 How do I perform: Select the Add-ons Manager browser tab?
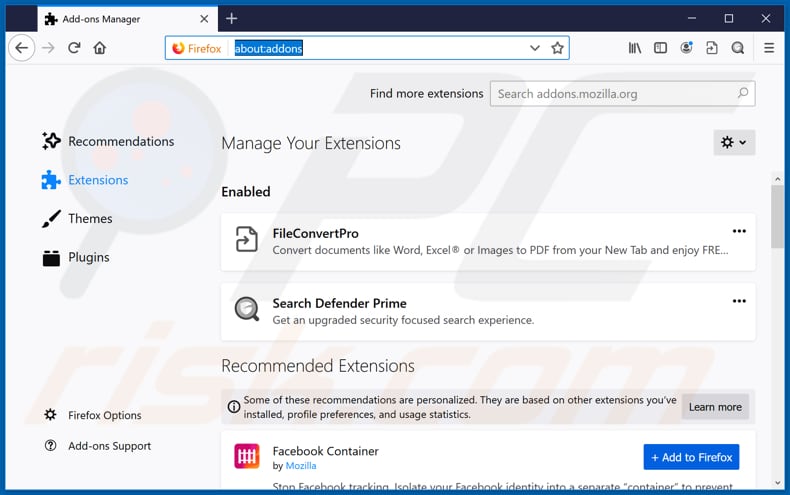[x=127, y=19]
